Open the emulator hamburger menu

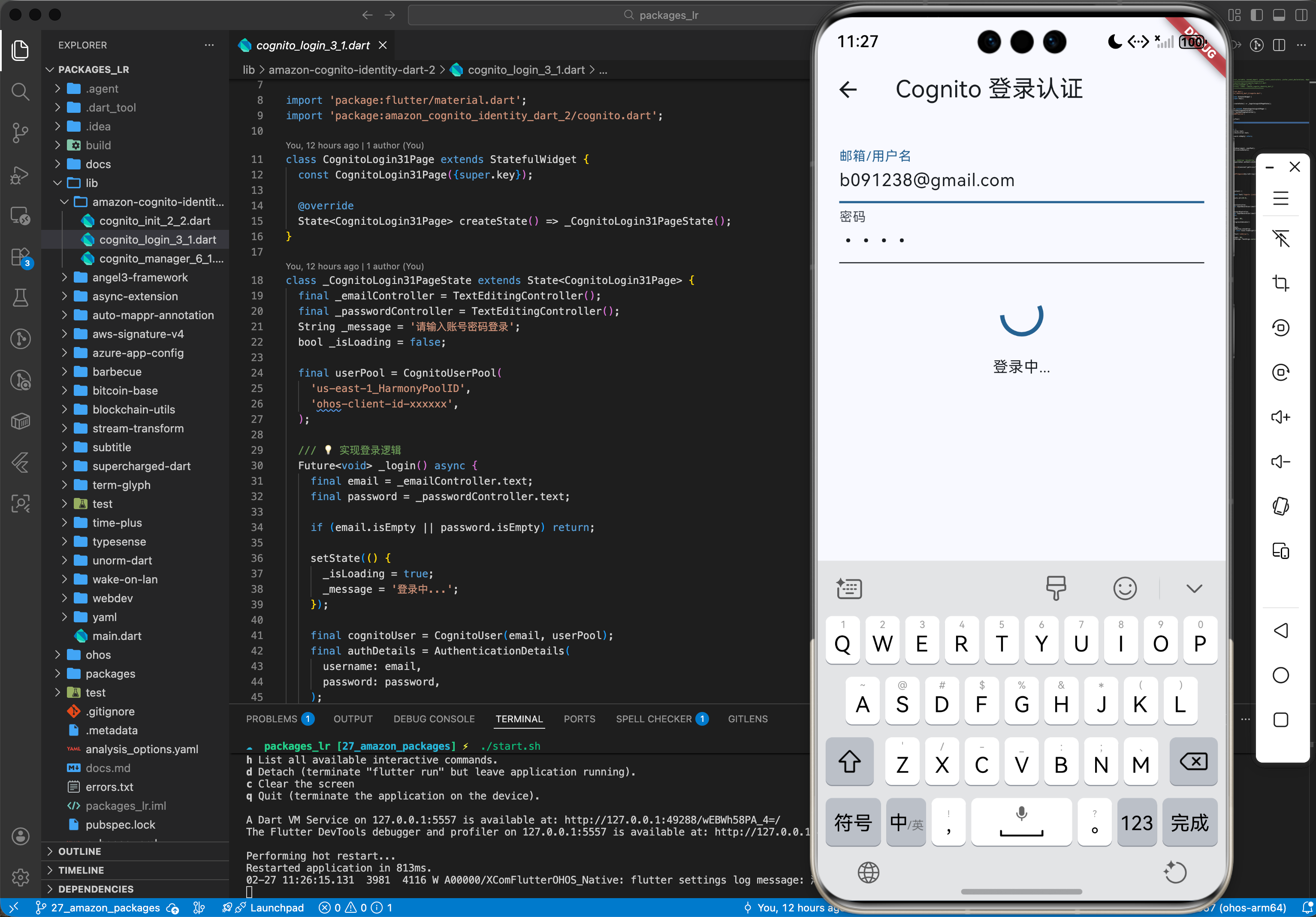(1280, 198)
